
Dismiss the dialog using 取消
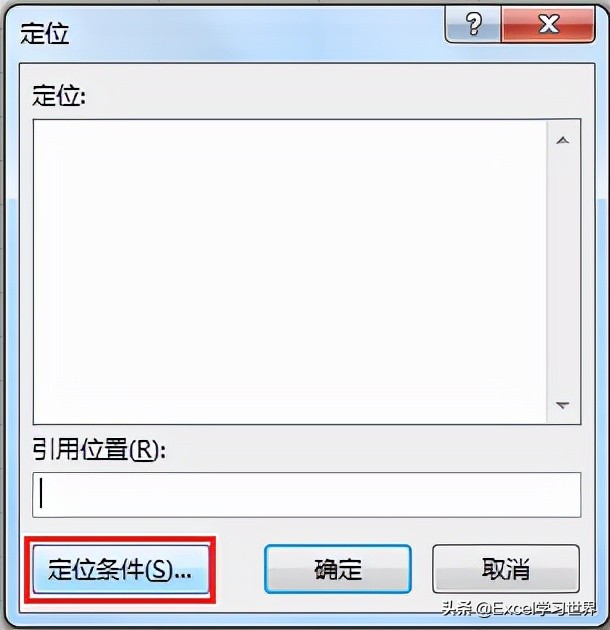pos(506,569)
